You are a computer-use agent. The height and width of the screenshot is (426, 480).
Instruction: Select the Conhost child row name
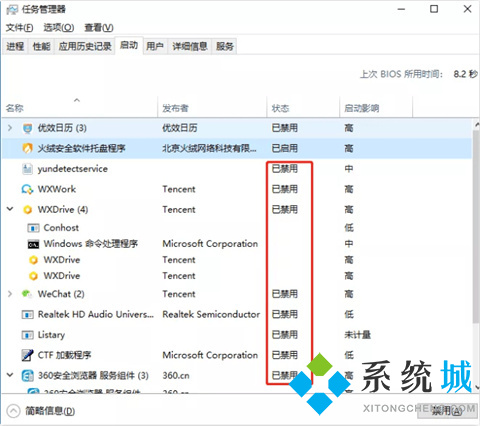[61, 228]
